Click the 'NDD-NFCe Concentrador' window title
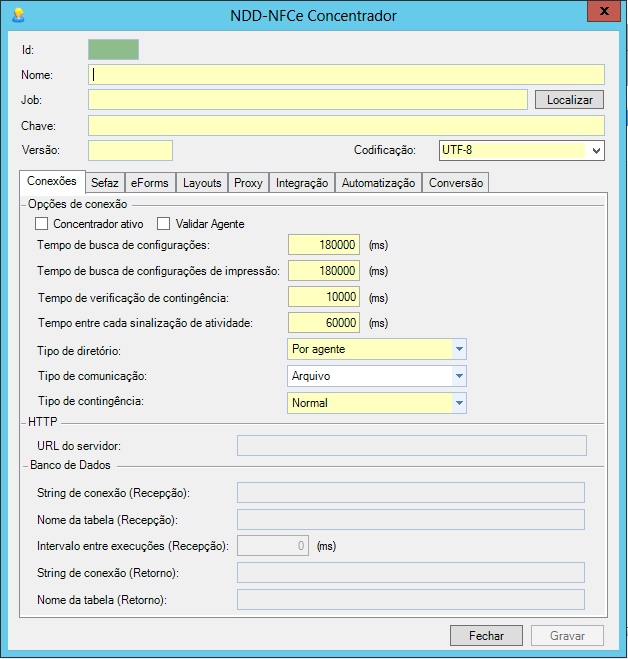Image resolution: width=628 pixels, height=659 pixels. tap(313, 16)
